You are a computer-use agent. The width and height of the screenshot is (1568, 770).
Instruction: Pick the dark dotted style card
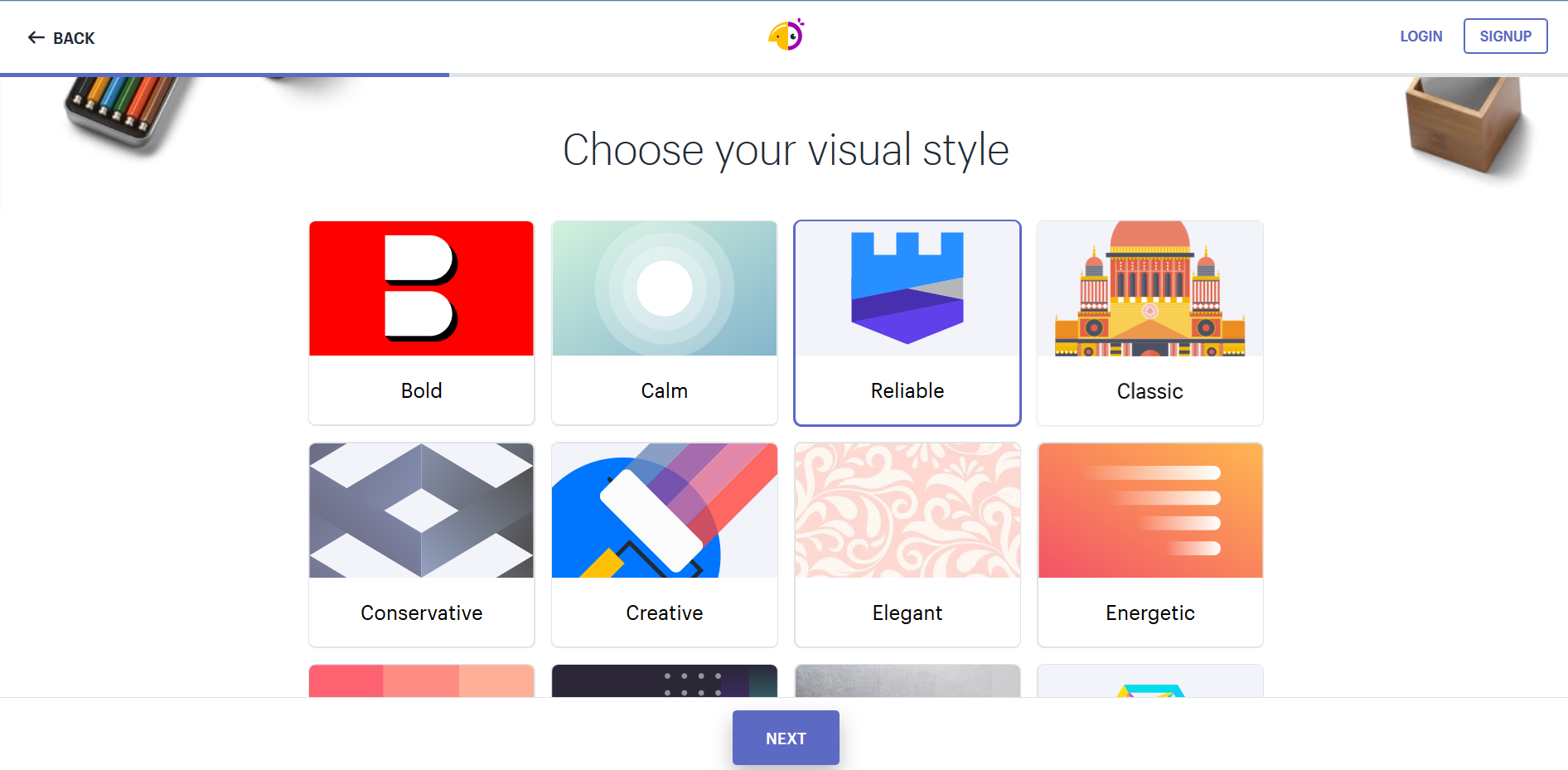click(664, 680)
